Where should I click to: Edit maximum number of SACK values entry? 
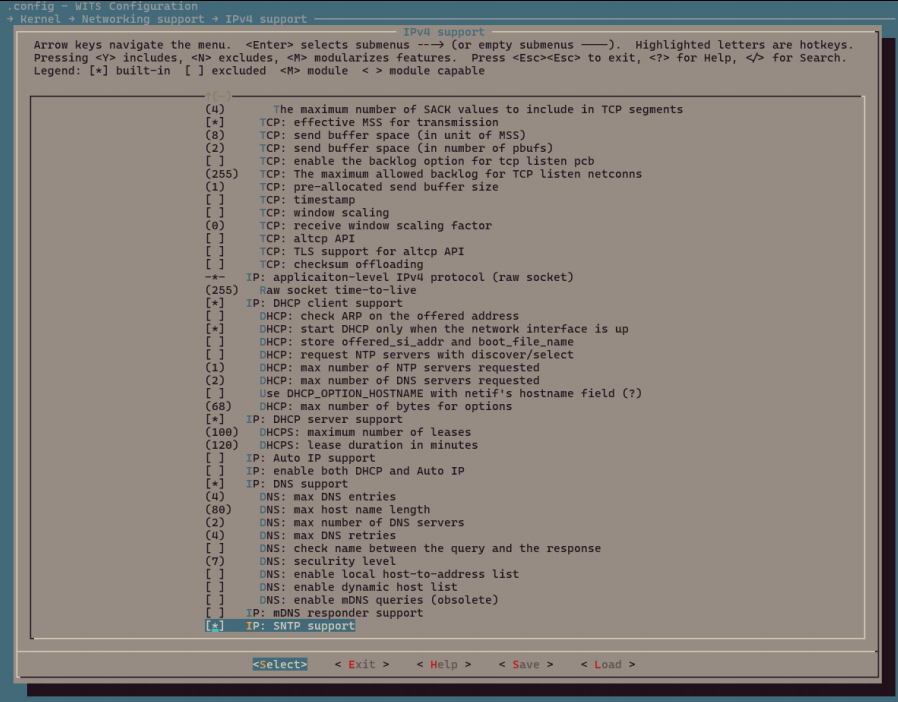click(x=444, y=109)
